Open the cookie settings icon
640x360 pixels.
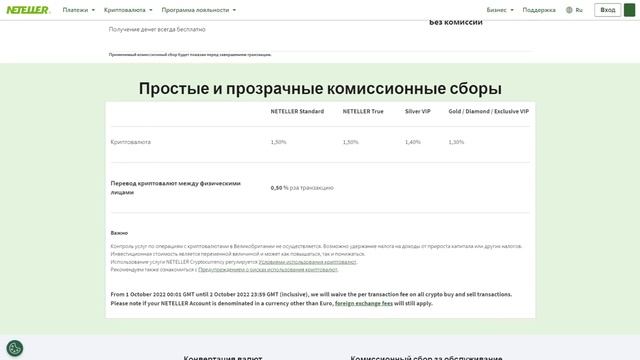[x=15, y=348]
